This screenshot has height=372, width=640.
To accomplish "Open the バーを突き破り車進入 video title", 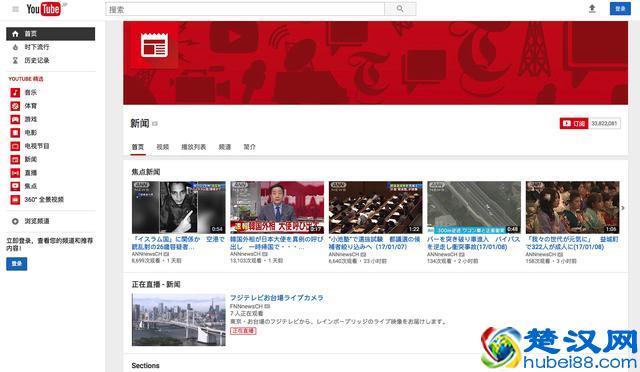I will coord(473,243).
